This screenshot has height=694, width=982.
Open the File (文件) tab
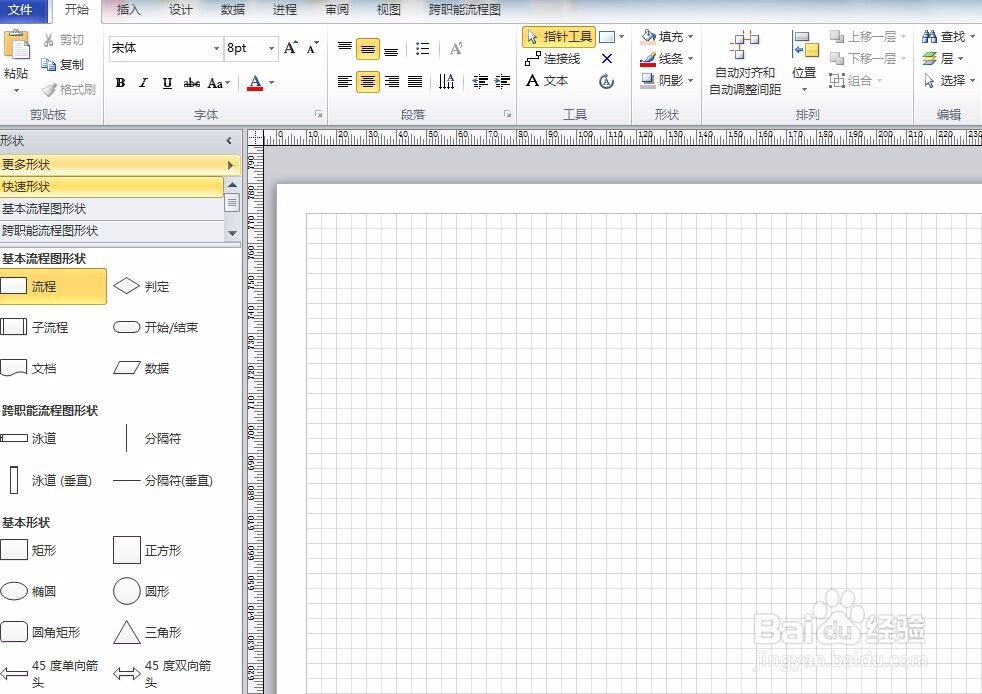pyautogui.click(x=23, y=10)
